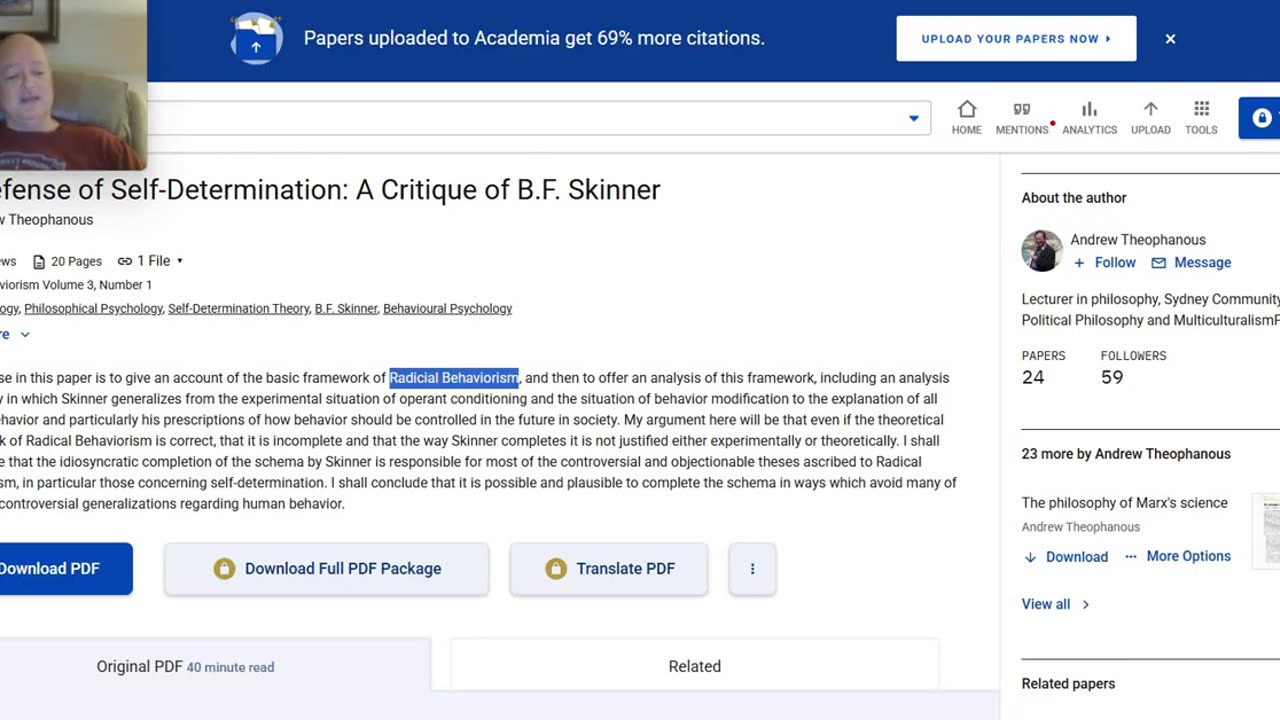The width and height of the screenshot is (1280, 720).
Task: Message the author Andrew Theophanous
Action: point(1191,263)
